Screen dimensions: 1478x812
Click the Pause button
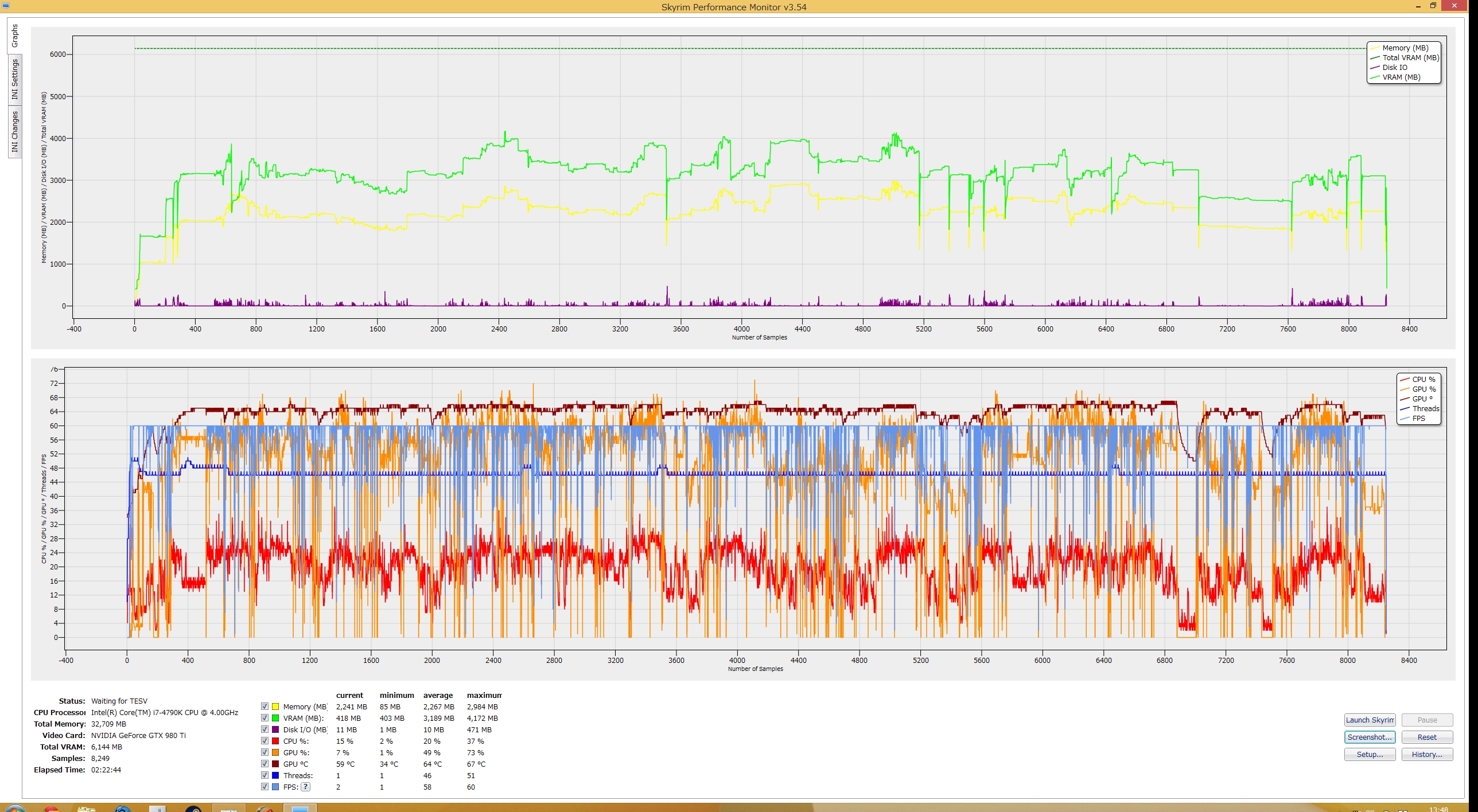1427,720
